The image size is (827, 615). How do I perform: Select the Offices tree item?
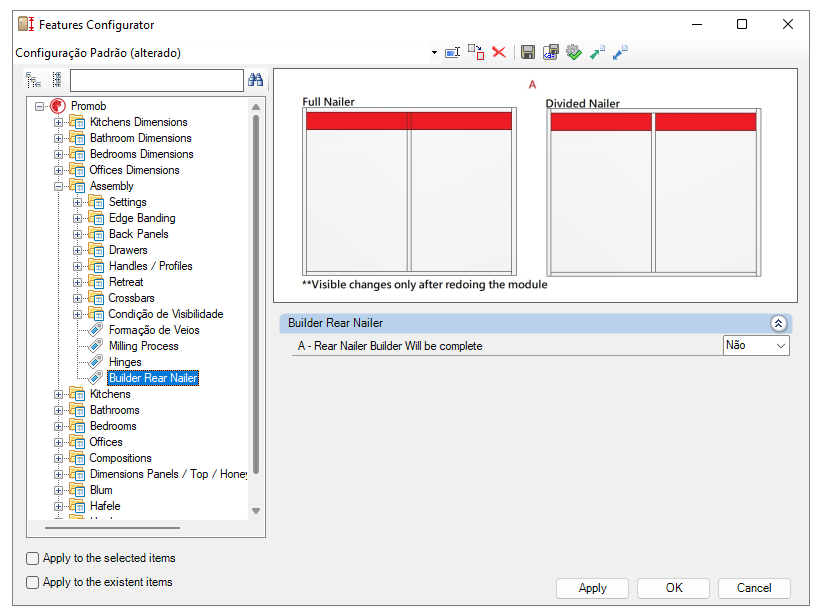click(x=106, y=442)
